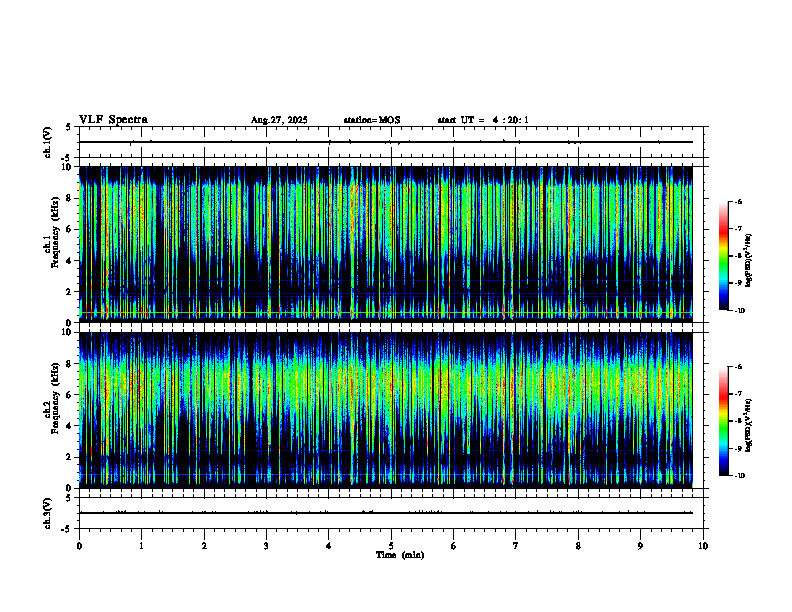This screenshot has width=792, height=612.
Task: Click time-axis tick label "7"
Action: click(516, 546)
